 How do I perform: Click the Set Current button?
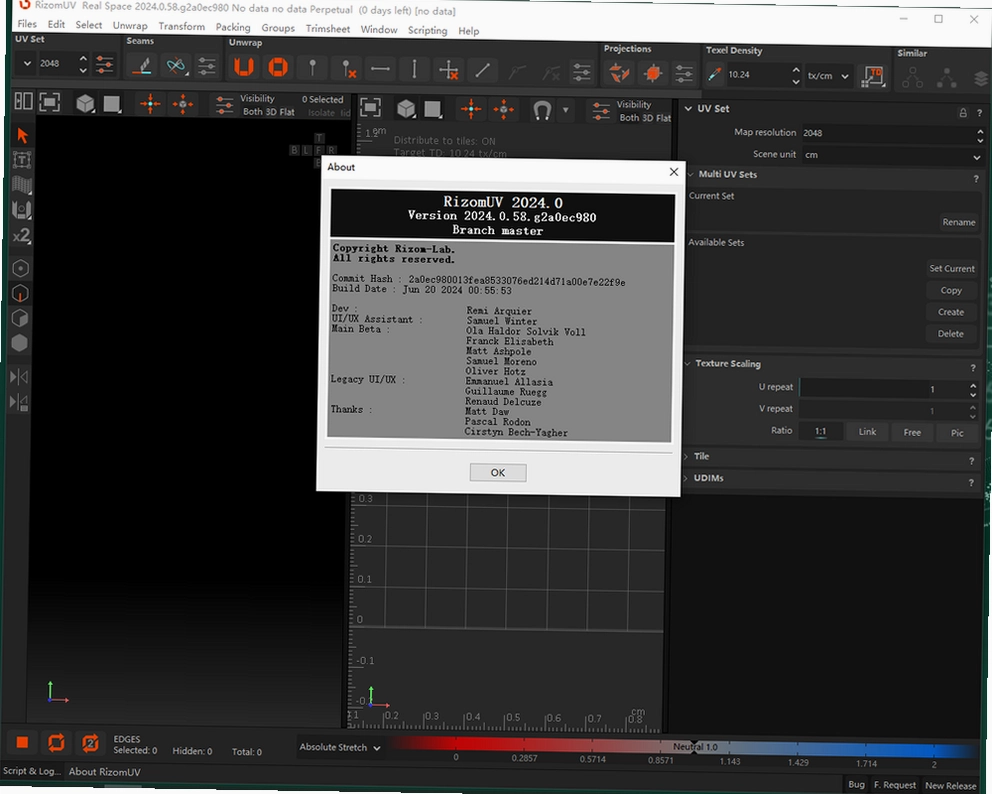952,268
